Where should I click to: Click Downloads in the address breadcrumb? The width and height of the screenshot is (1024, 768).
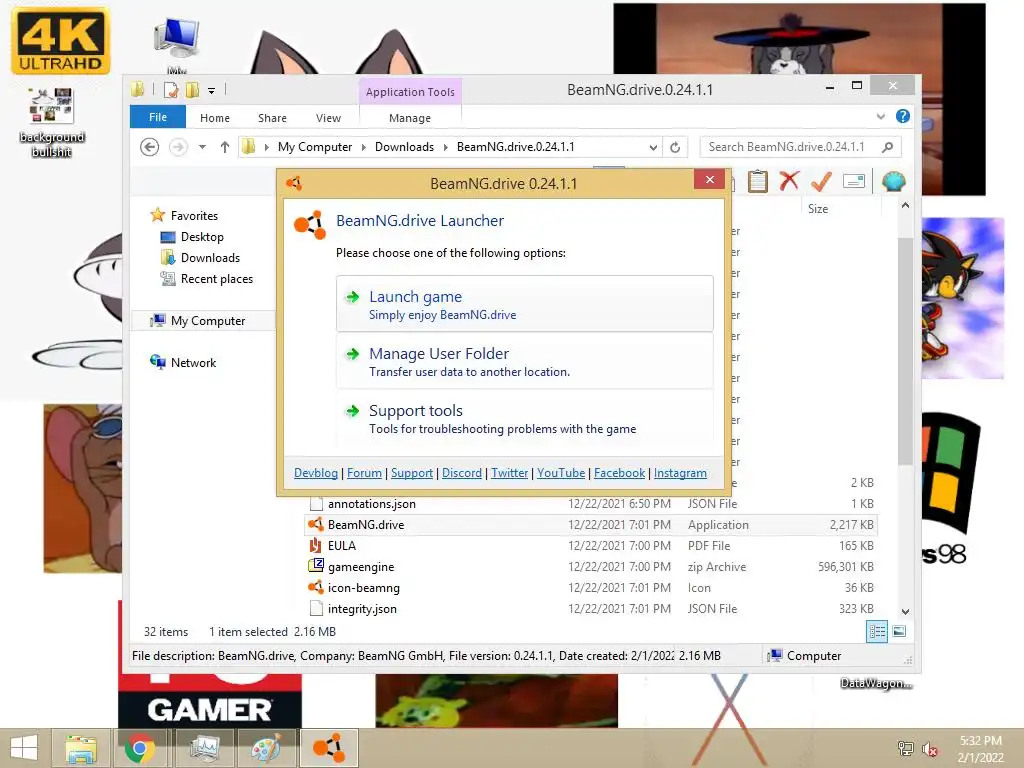point(404,147)
